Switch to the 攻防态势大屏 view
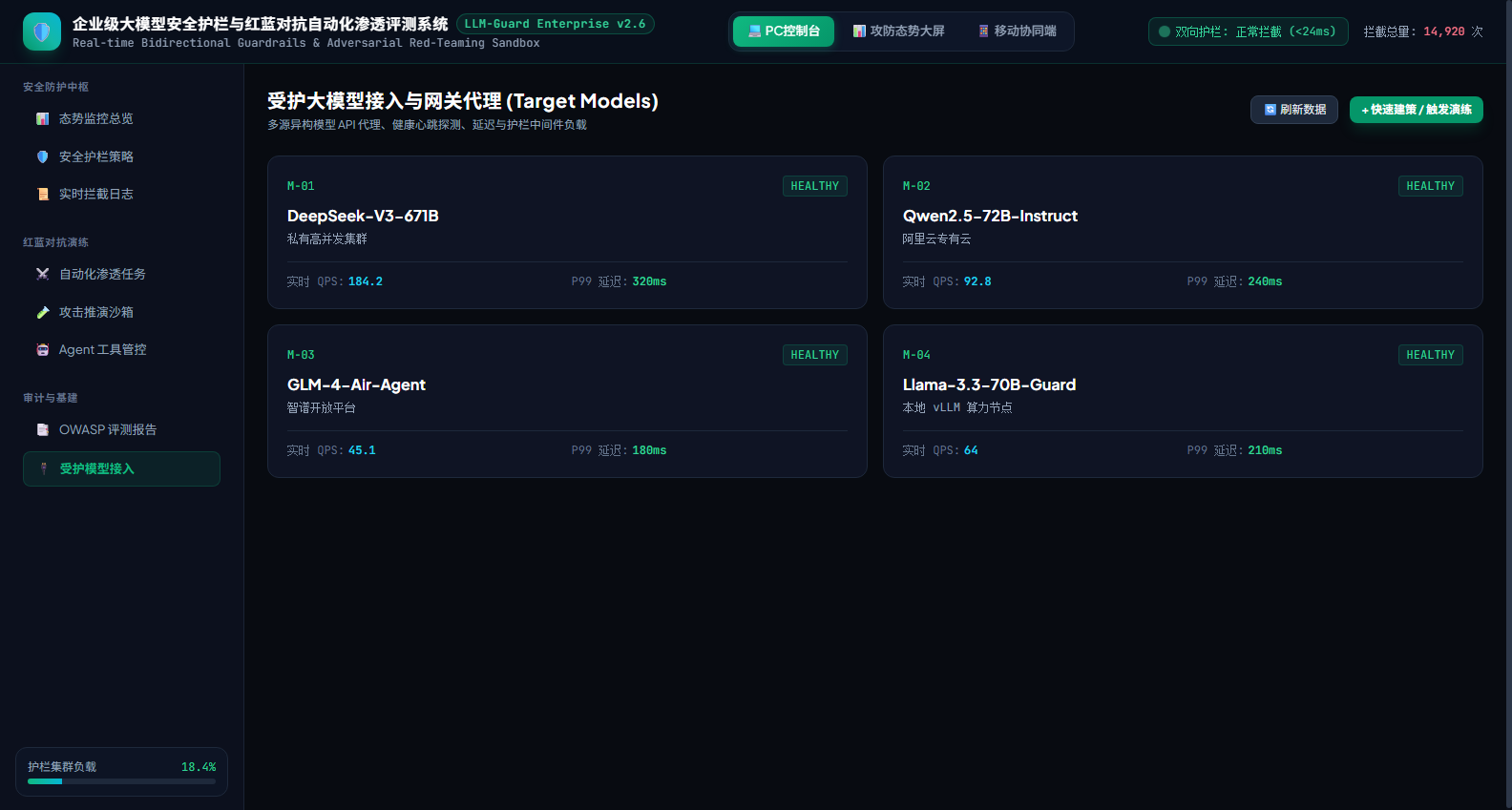Image resolution: width=1512 pixels, height=810 pixels. click(x=898, y=31)
